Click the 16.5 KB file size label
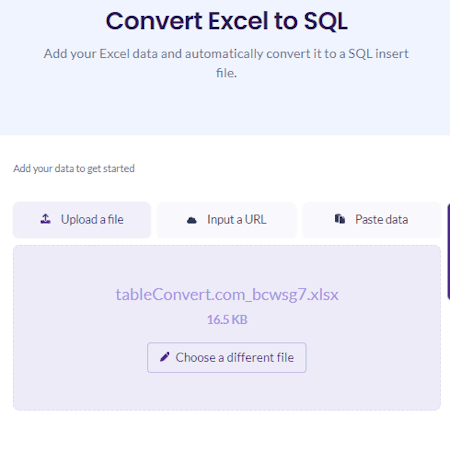The width and height of the screenshot is (450, 452). click(x=227, y=320)
